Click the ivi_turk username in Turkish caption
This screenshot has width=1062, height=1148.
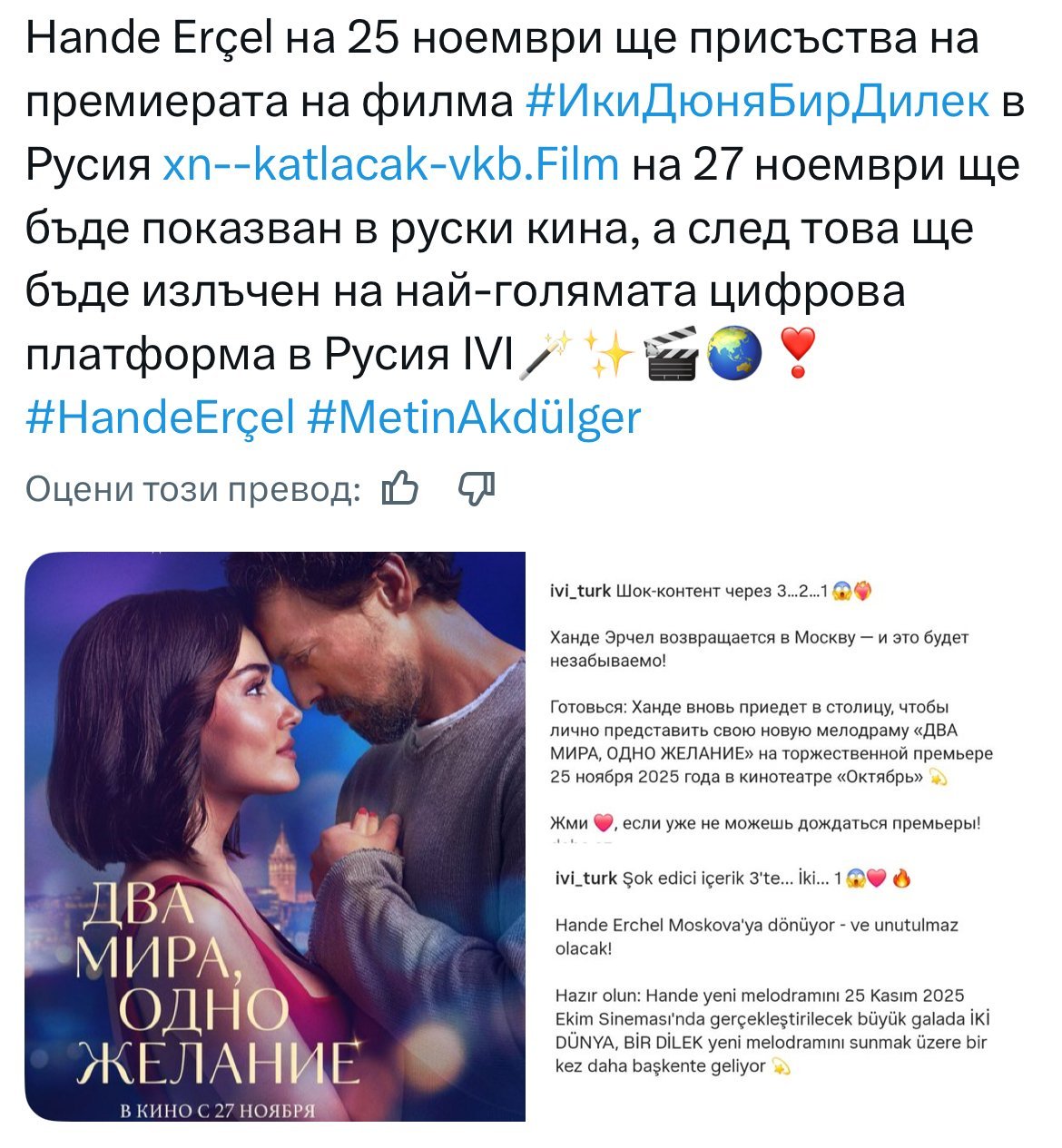(585, 878)
